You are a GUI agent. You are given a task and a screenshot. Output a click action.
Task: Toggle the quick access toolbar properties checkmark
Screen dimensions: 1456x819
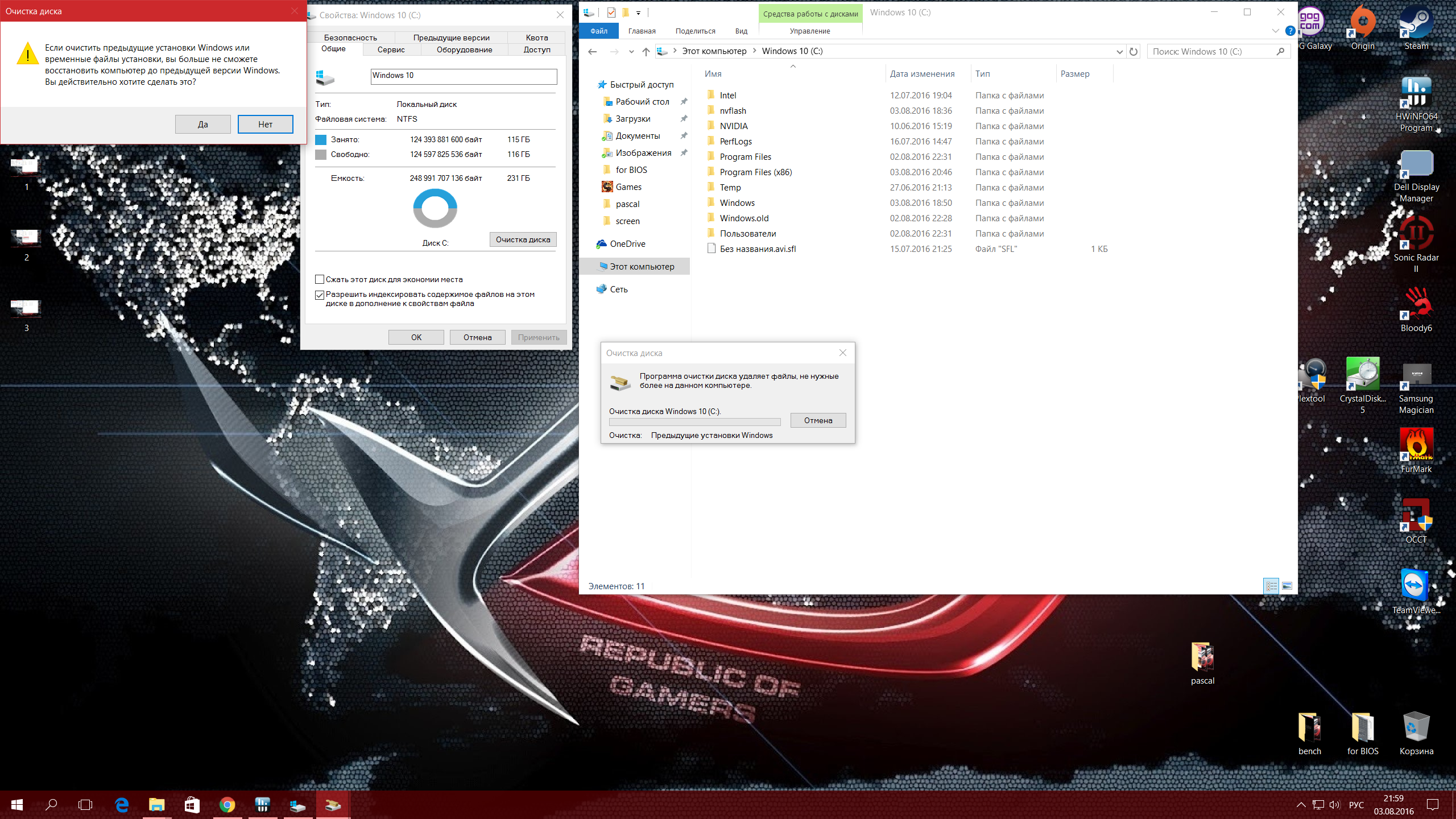point(611,12)
